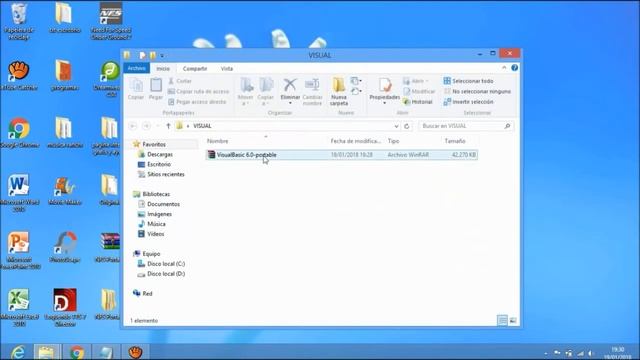
Task: Open Descargas in navigation pane
Action: pyautogui.click(x=160, y=154)
